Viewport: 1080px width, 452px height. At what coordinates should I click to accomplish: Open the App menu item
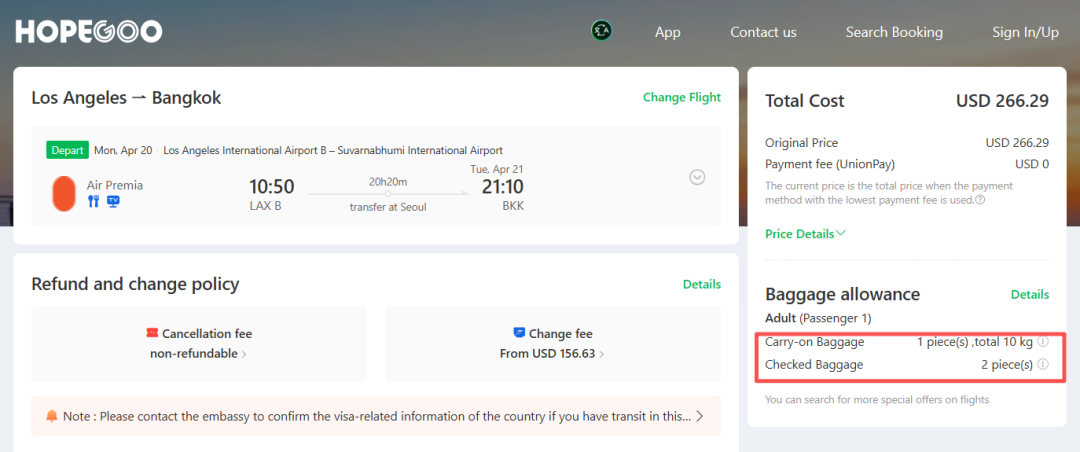[x=668, y=32]
